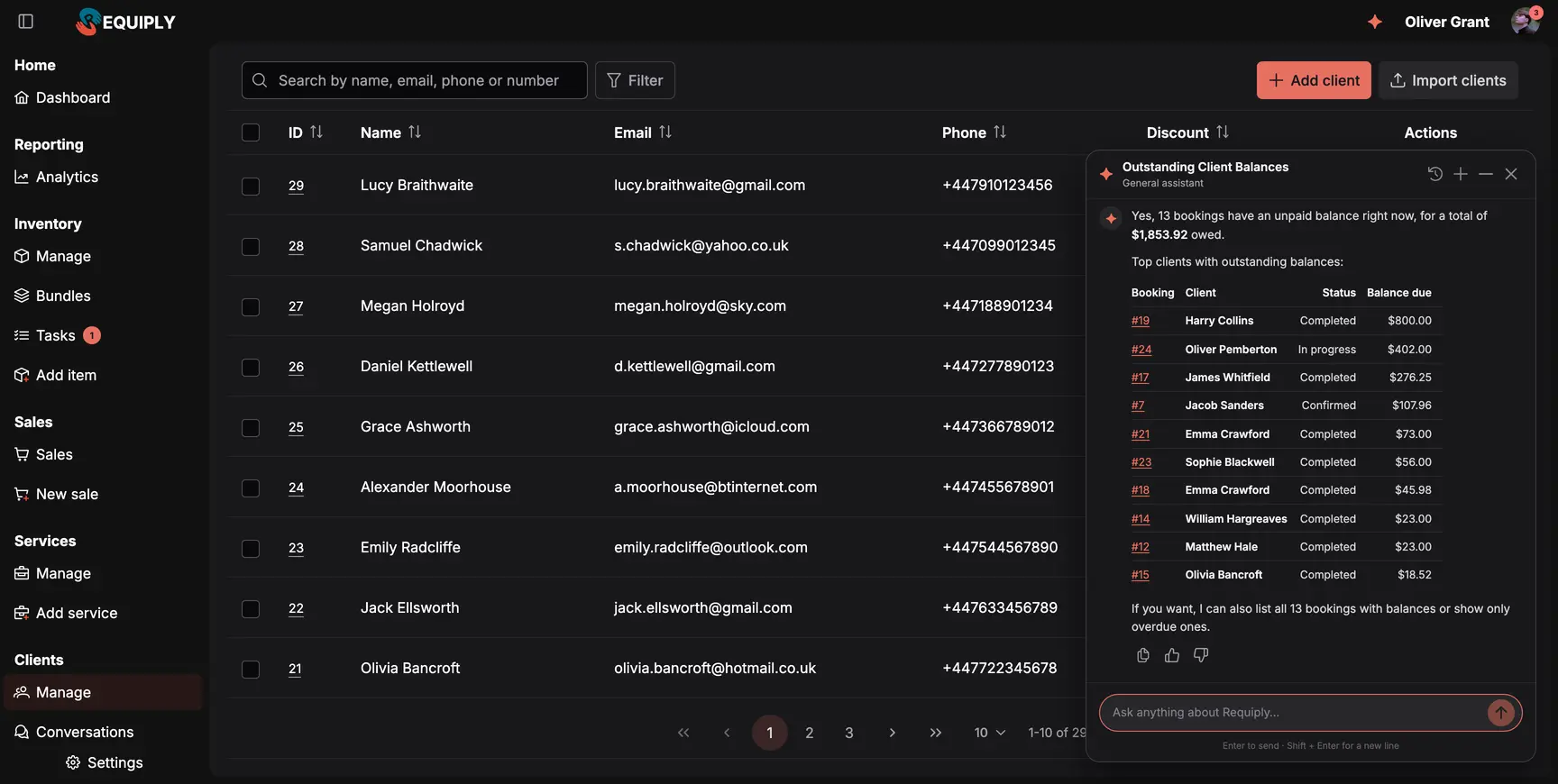1558x784 pixels.
Task: Sort the table by Email column
Action: (x=665, y=132)
